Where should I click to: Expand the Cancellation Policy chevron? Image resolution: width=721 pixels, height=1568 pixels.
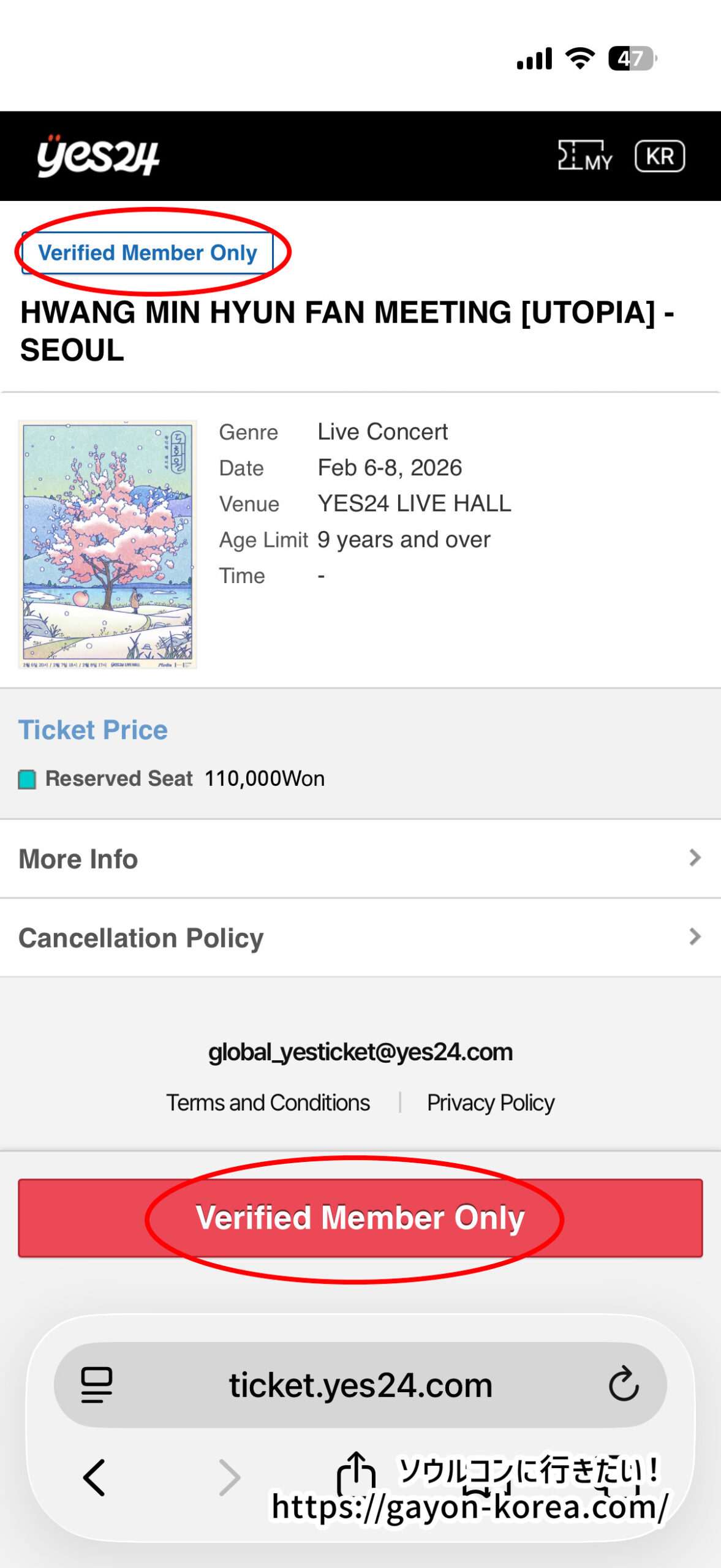click(694, 937)
